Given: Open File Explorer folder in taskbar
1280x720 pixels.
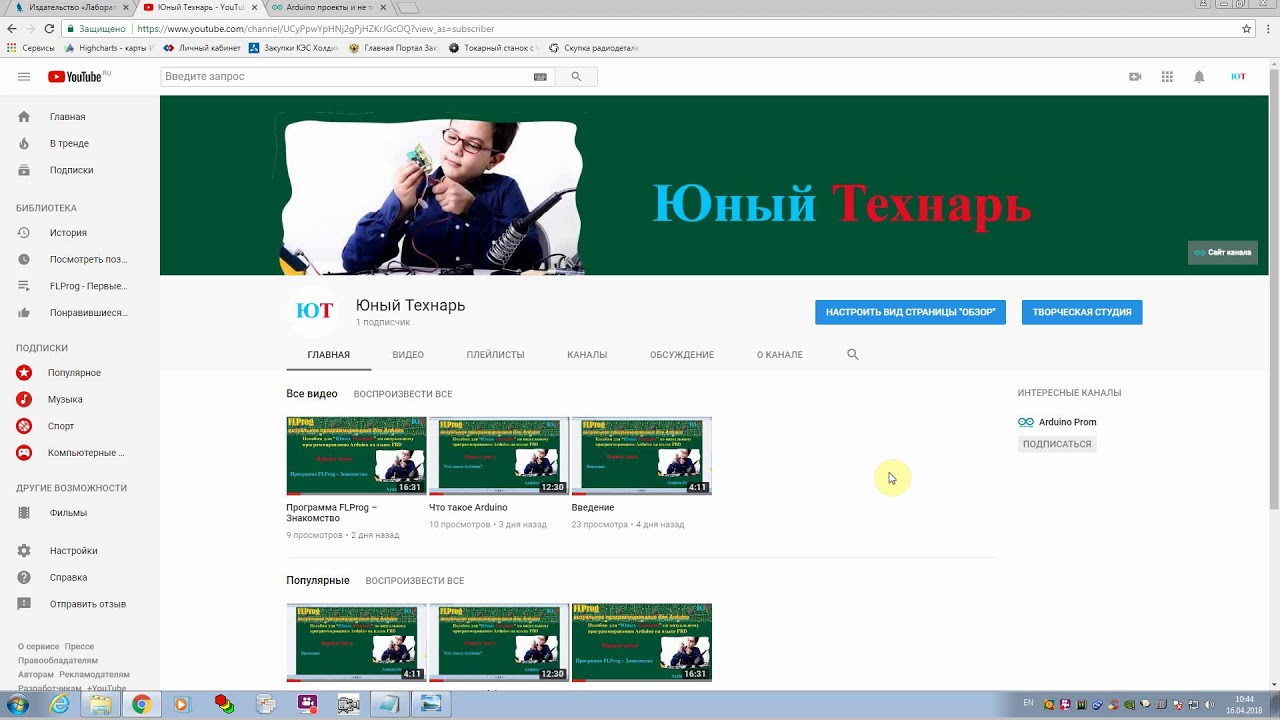Looking at the screenshot, I should click(x=101, y=705).
